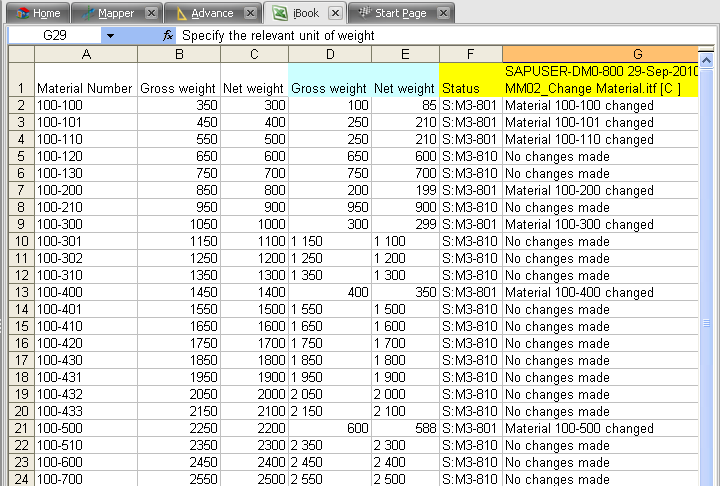Click the G29 cell name box
Image resolution: width=720 pixels, height=486 pixels.
[55, 36]
